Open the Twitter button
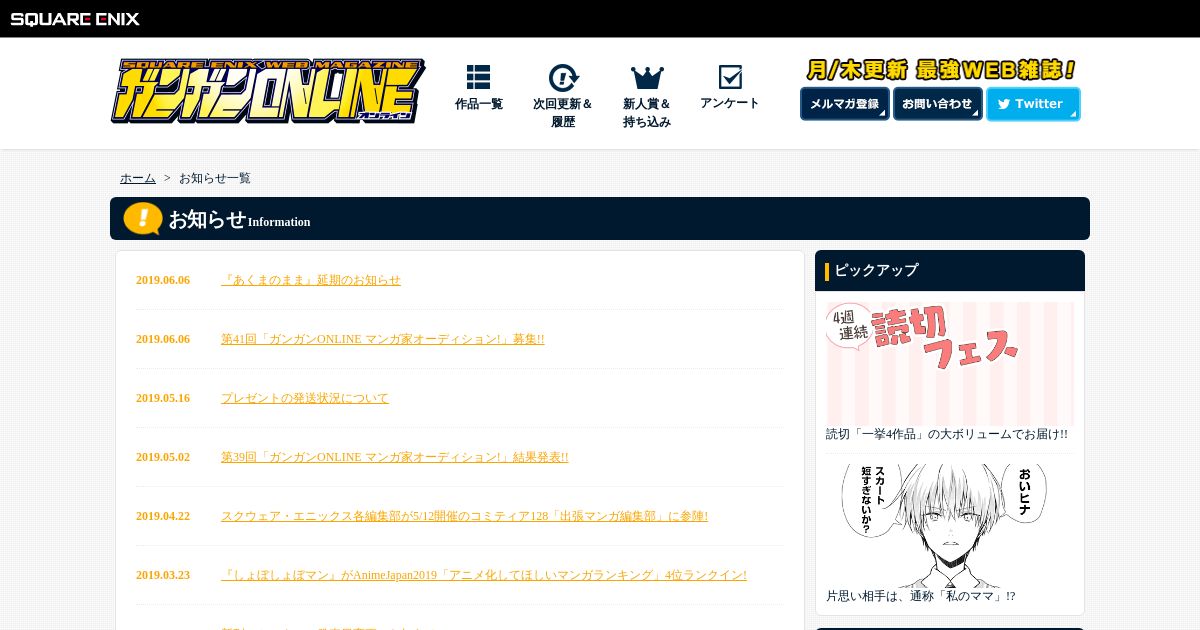 (x=1033, y=104)
